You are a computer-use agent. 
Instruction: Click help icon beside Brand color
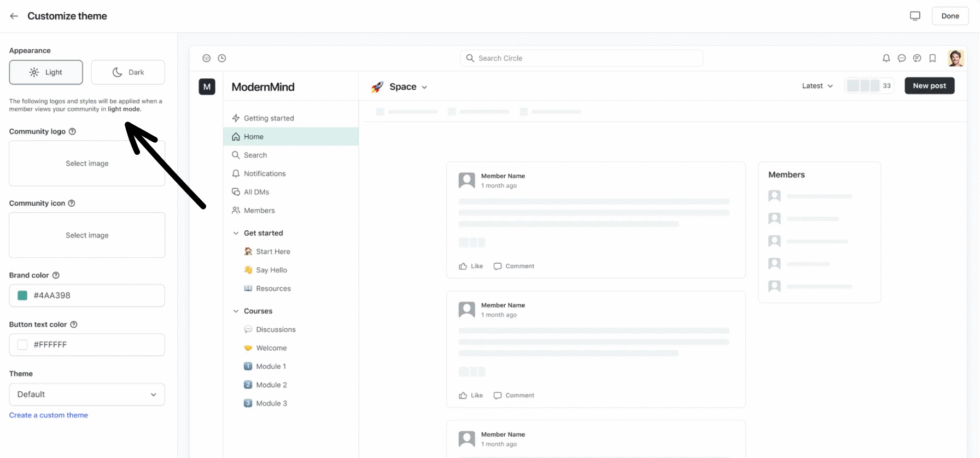(56, 275)
